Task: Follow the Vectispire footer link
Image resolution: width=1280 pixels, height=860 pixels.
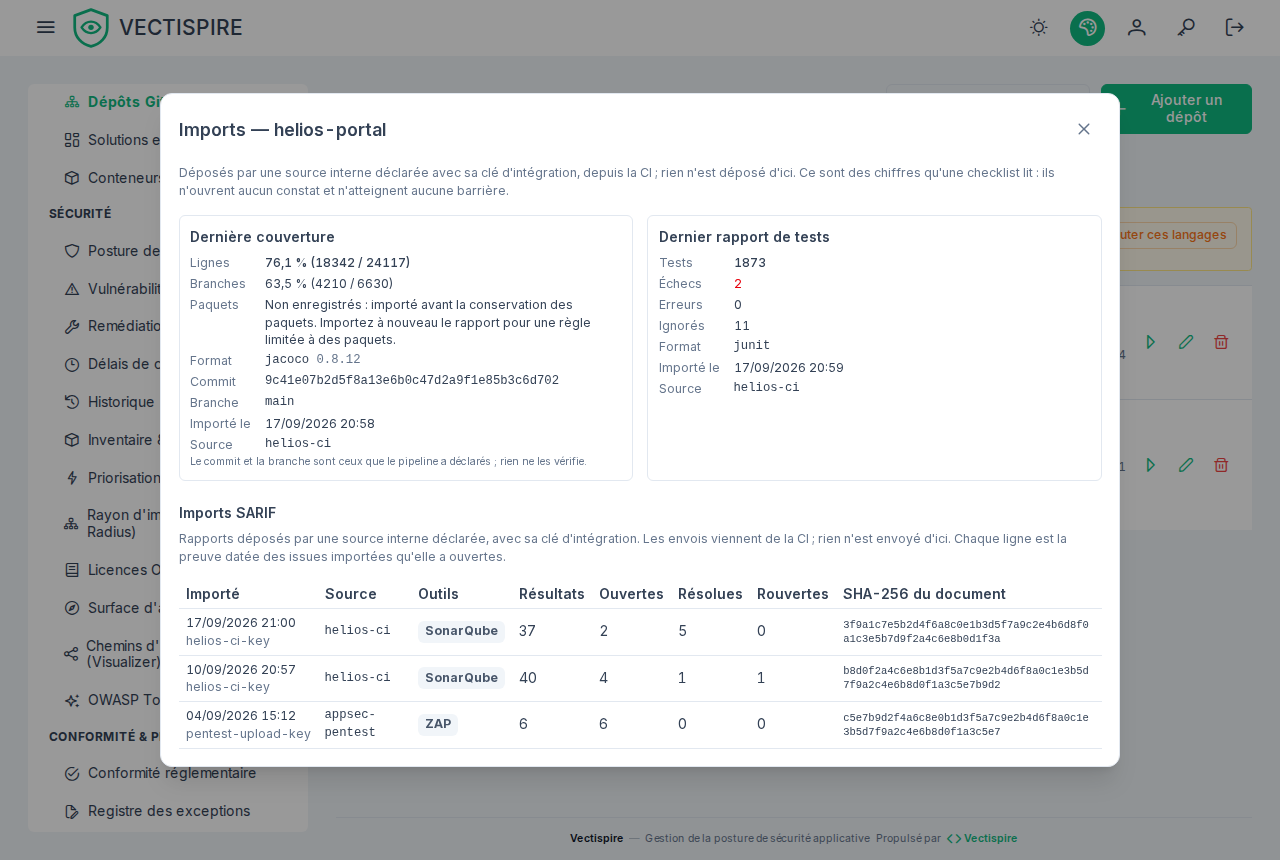Action: (982, 838)
